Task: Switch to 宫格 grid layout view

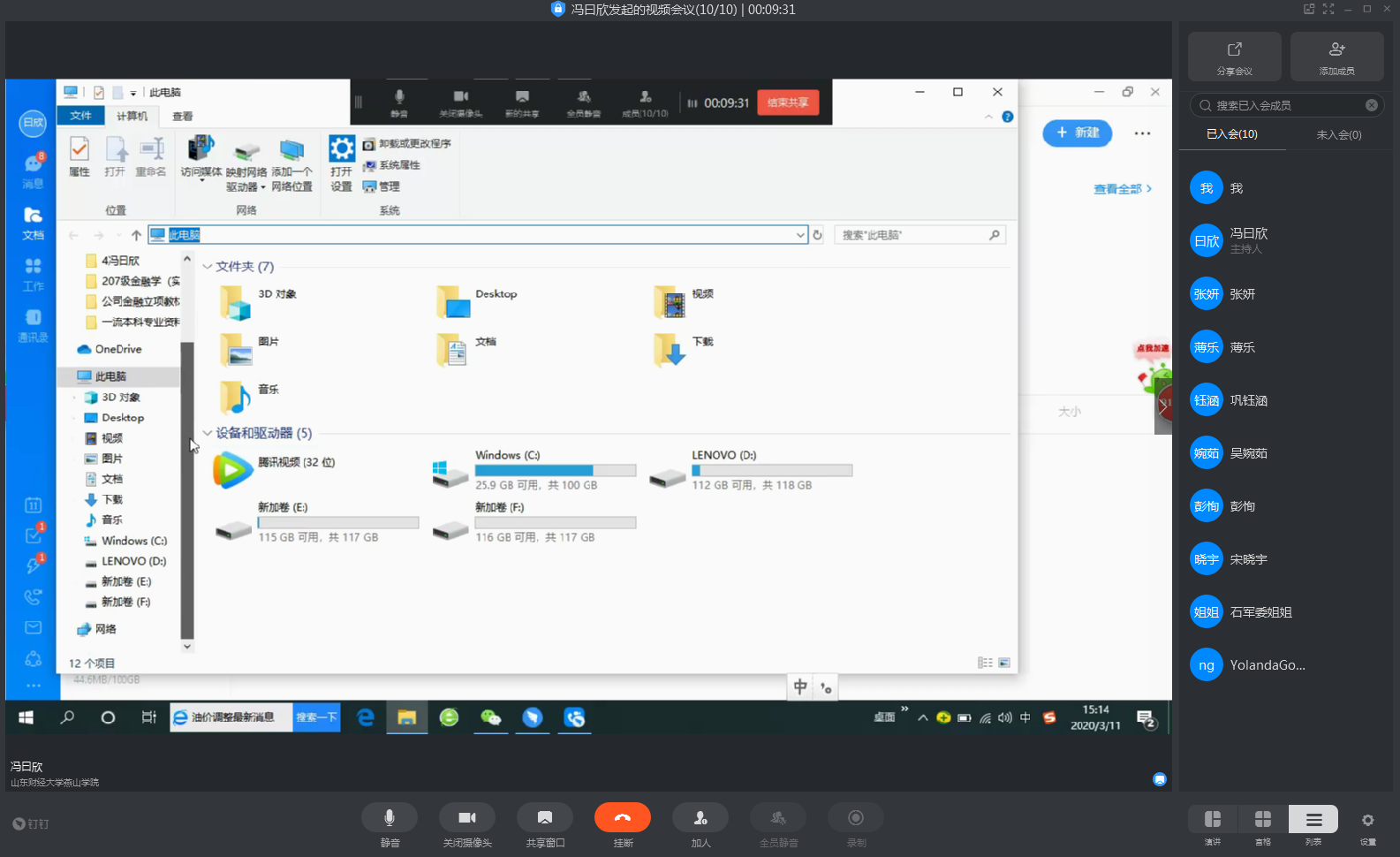Action: [x=1263, y=820]
